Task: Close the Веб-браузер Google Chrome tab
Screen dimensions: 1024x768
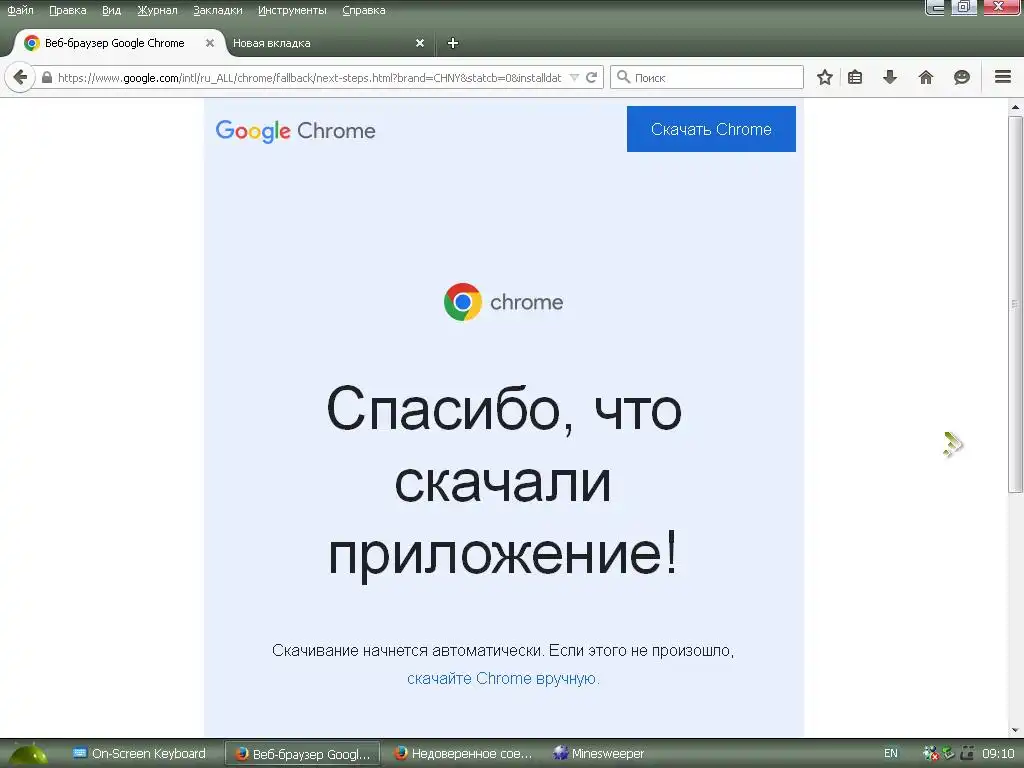Action: (210, 43)
